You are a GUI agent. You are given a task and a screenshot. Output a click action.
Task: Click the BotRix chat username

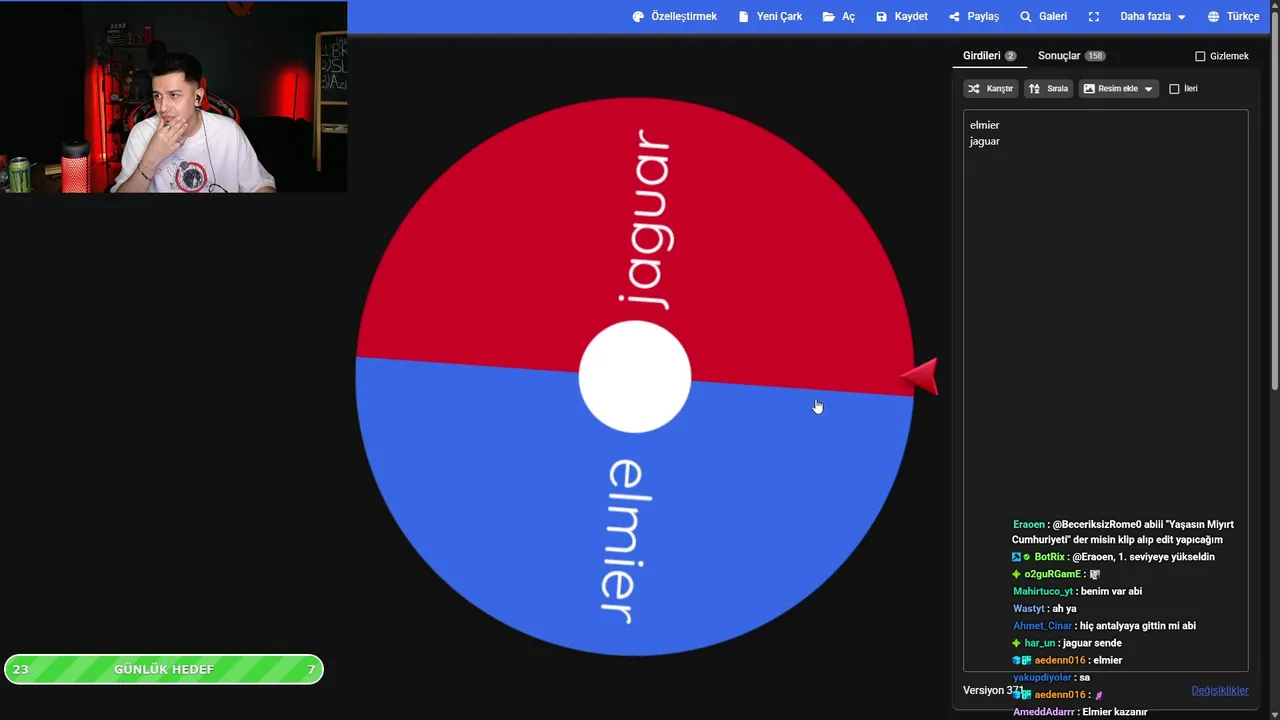coord(1049,557)
